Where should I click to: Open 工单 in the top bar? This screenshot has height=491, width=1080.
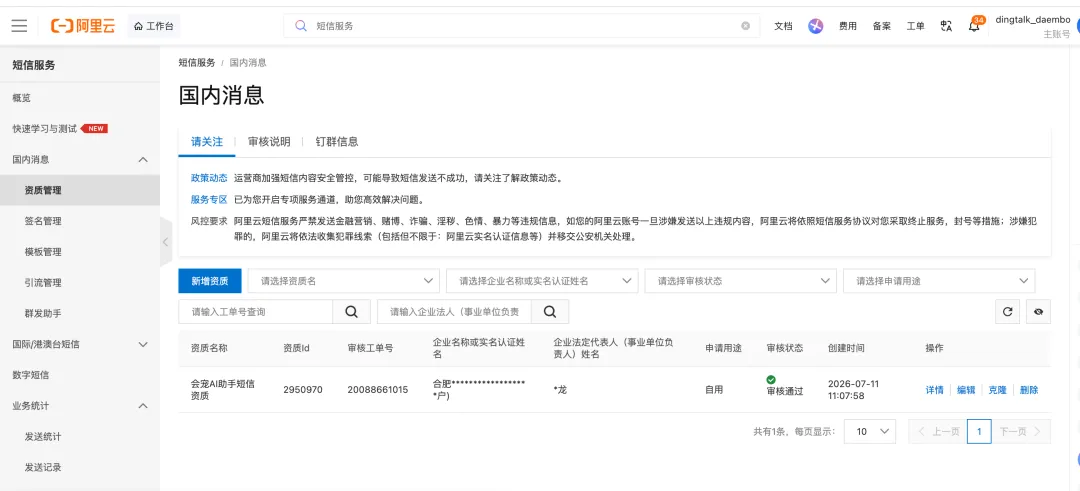[915, 26]
